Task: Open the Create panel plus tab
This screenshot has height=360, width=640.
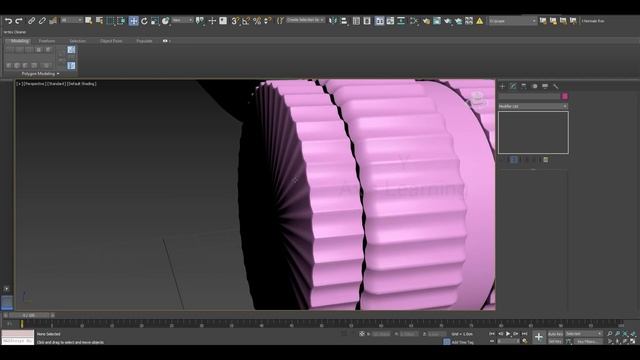Action: coord(502,86)
